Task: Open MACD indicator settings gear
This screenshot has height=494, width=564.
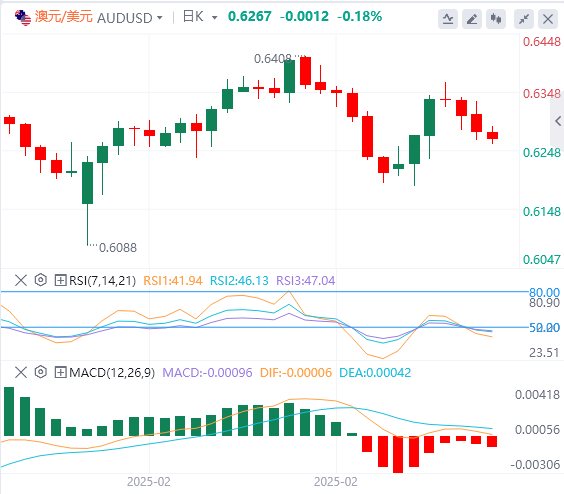Action: pyautogui.click(x=41, y=372)
